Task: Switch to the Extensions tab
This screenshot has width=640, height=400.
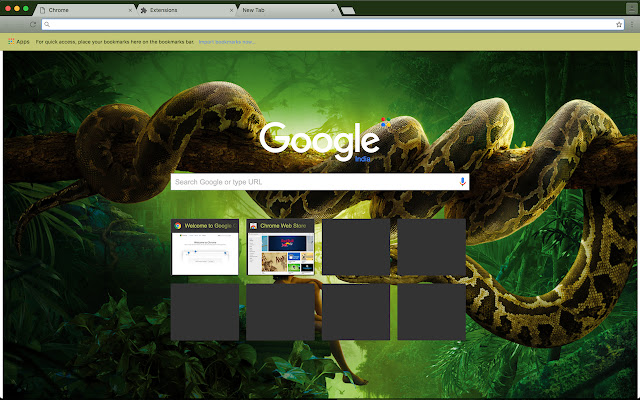Action: (187, 10)
